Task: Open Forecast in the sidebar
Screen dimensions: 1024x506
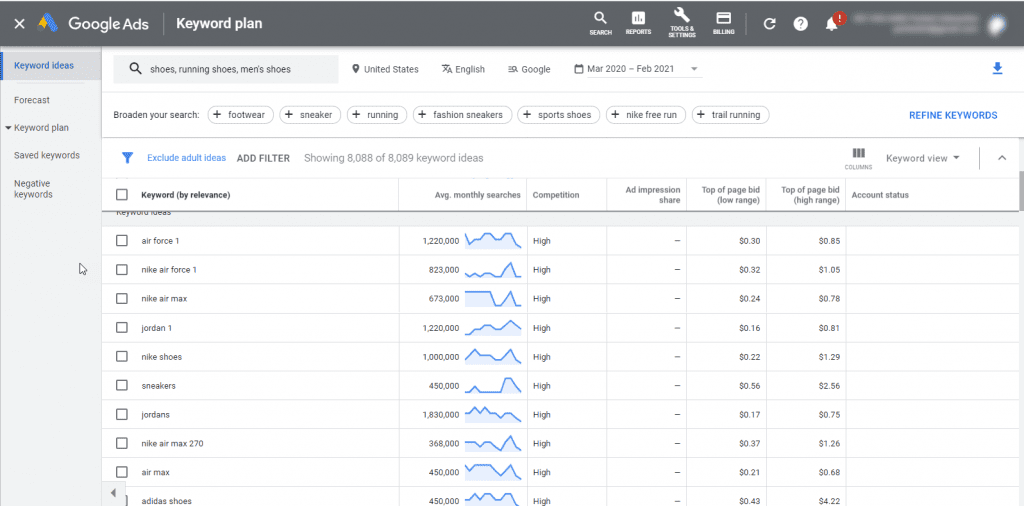Action: [32, 100]
